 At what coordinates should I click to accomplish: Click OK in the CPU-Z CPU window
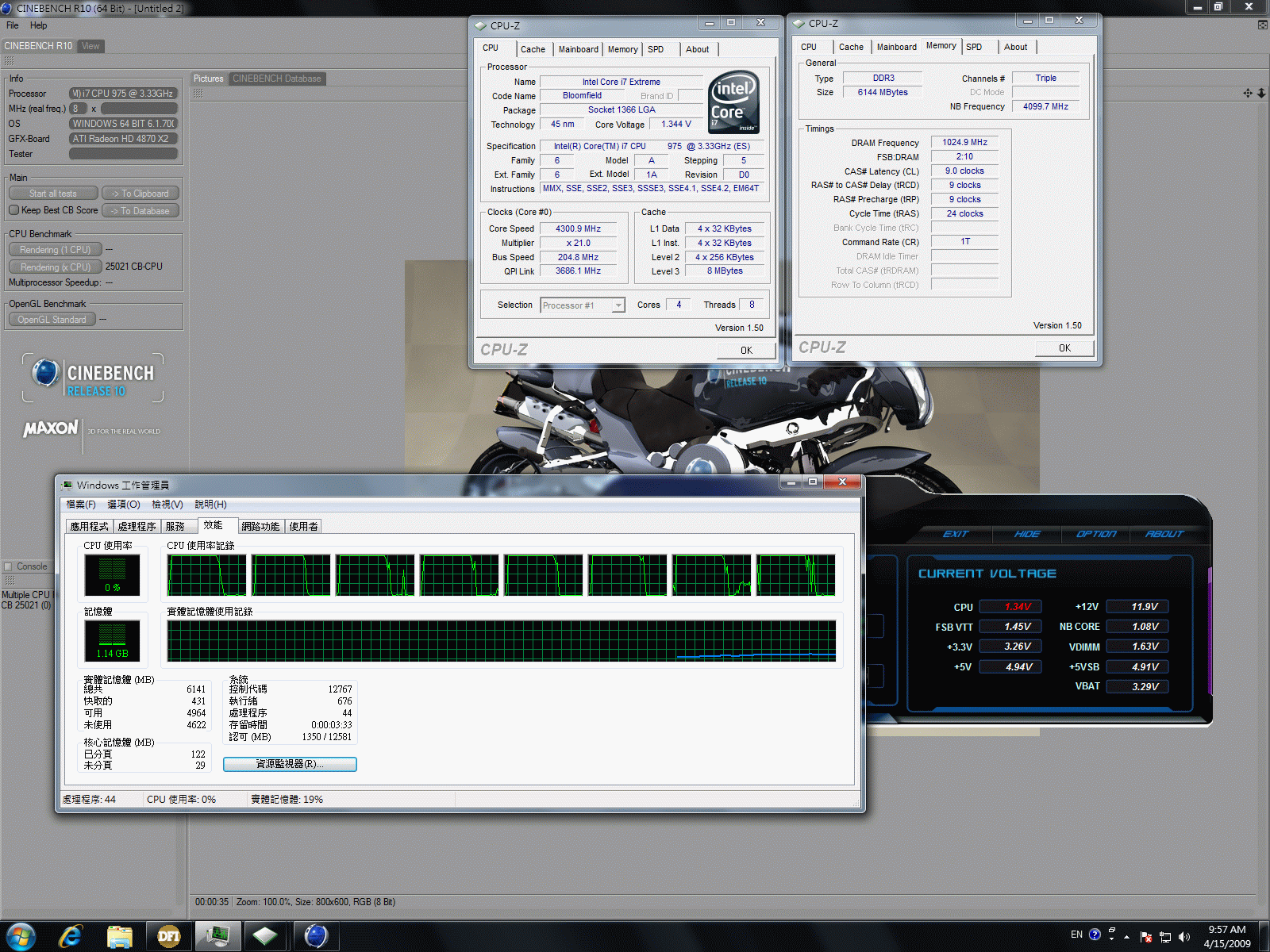(x=746, y=350)
